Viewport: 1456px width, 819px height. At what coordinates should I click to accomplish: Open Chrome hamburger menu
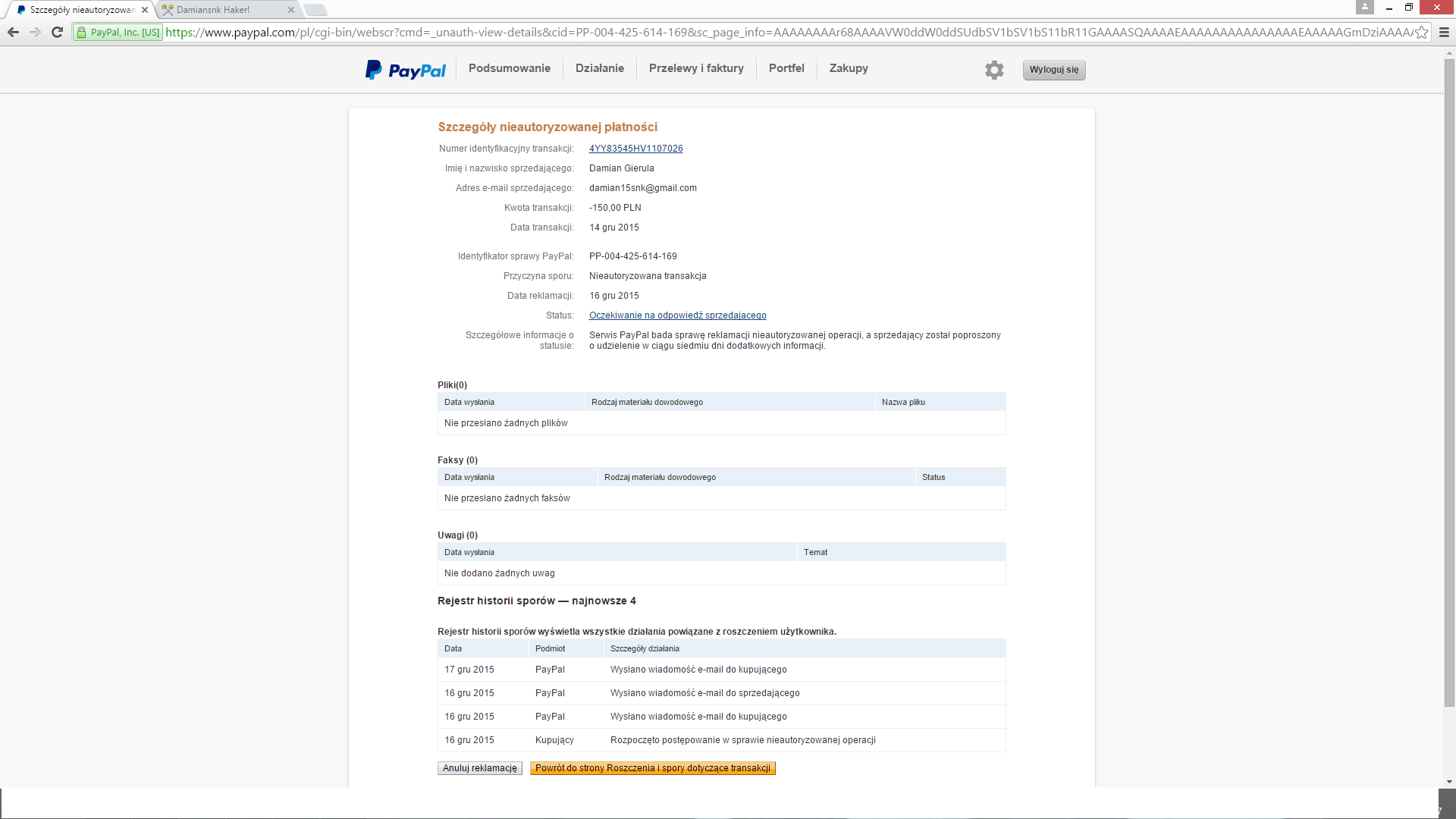coord(1444,32)
